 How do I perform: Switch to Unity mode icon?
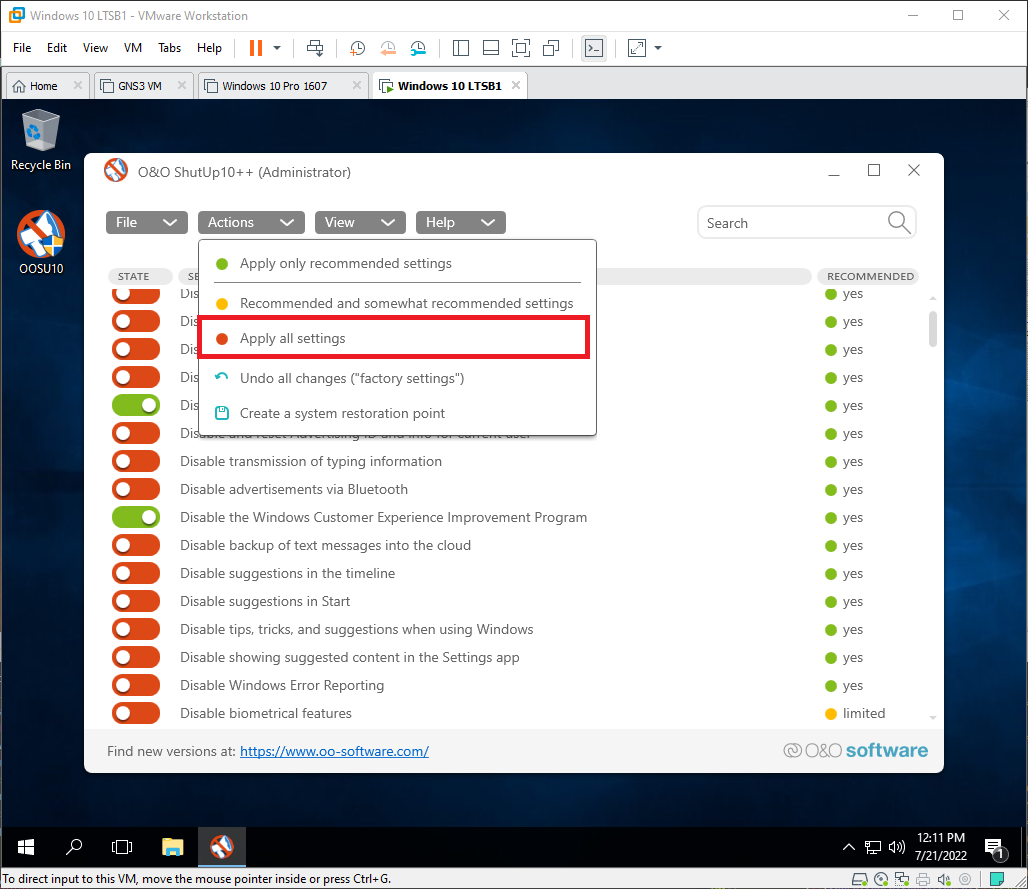tap(551, 48)
